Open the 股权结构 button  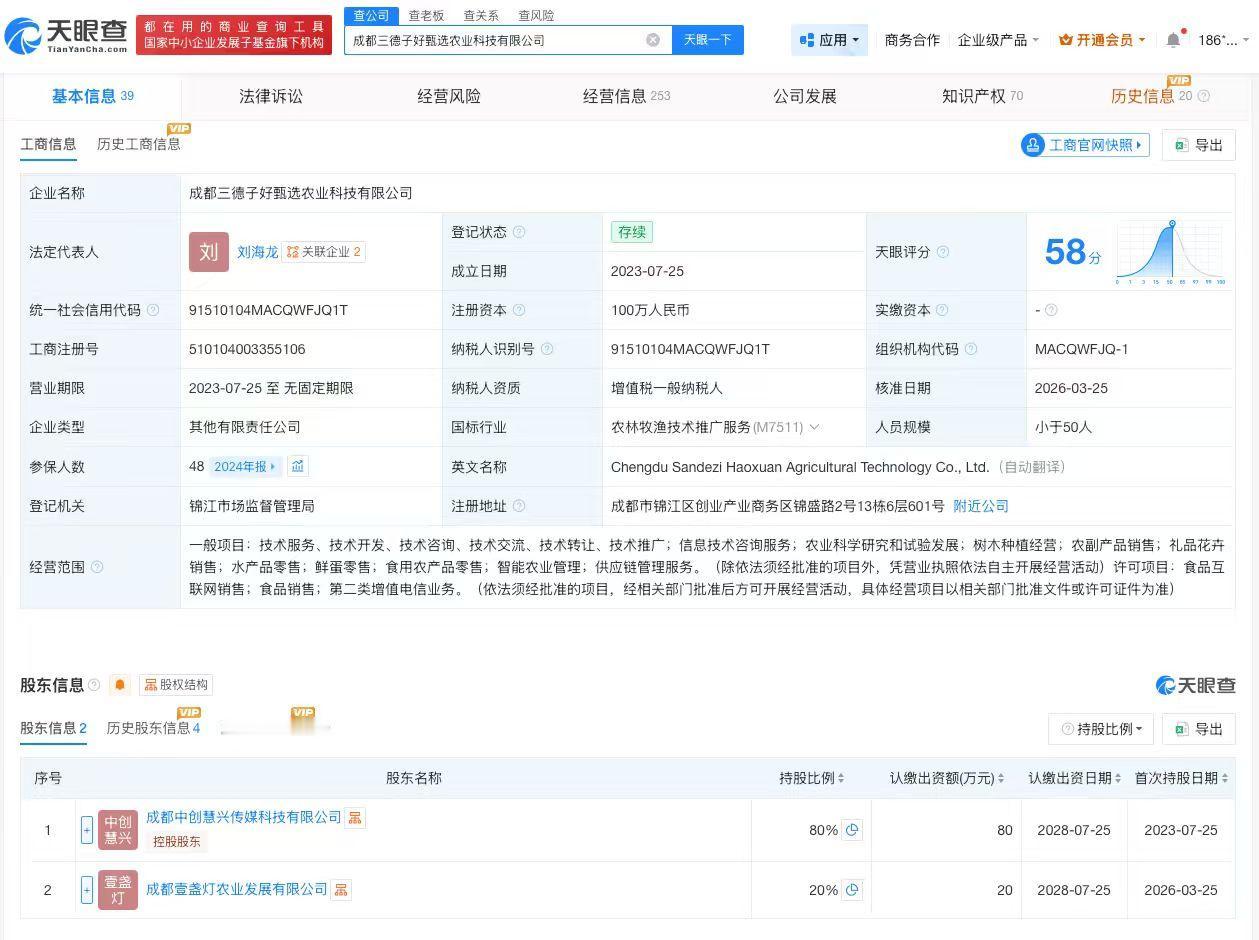pyautogui.click(x=176, y=685)
